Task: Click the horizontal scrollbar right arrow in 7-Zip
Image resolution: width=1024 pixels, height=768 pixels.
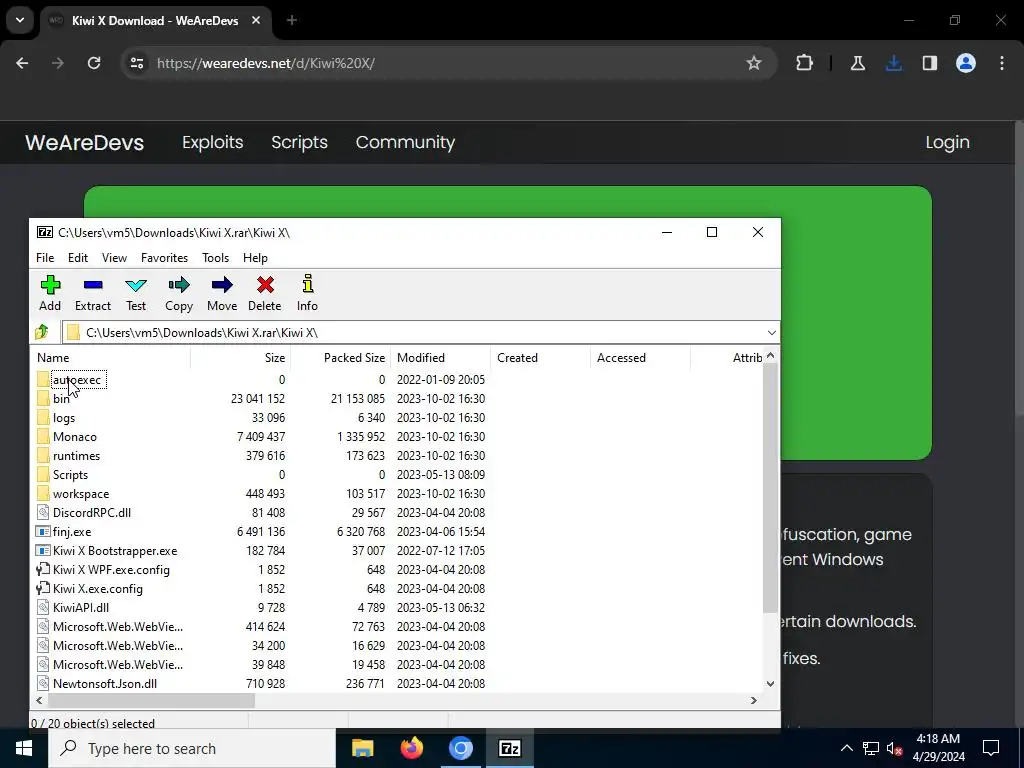Action: coord(754,700)
